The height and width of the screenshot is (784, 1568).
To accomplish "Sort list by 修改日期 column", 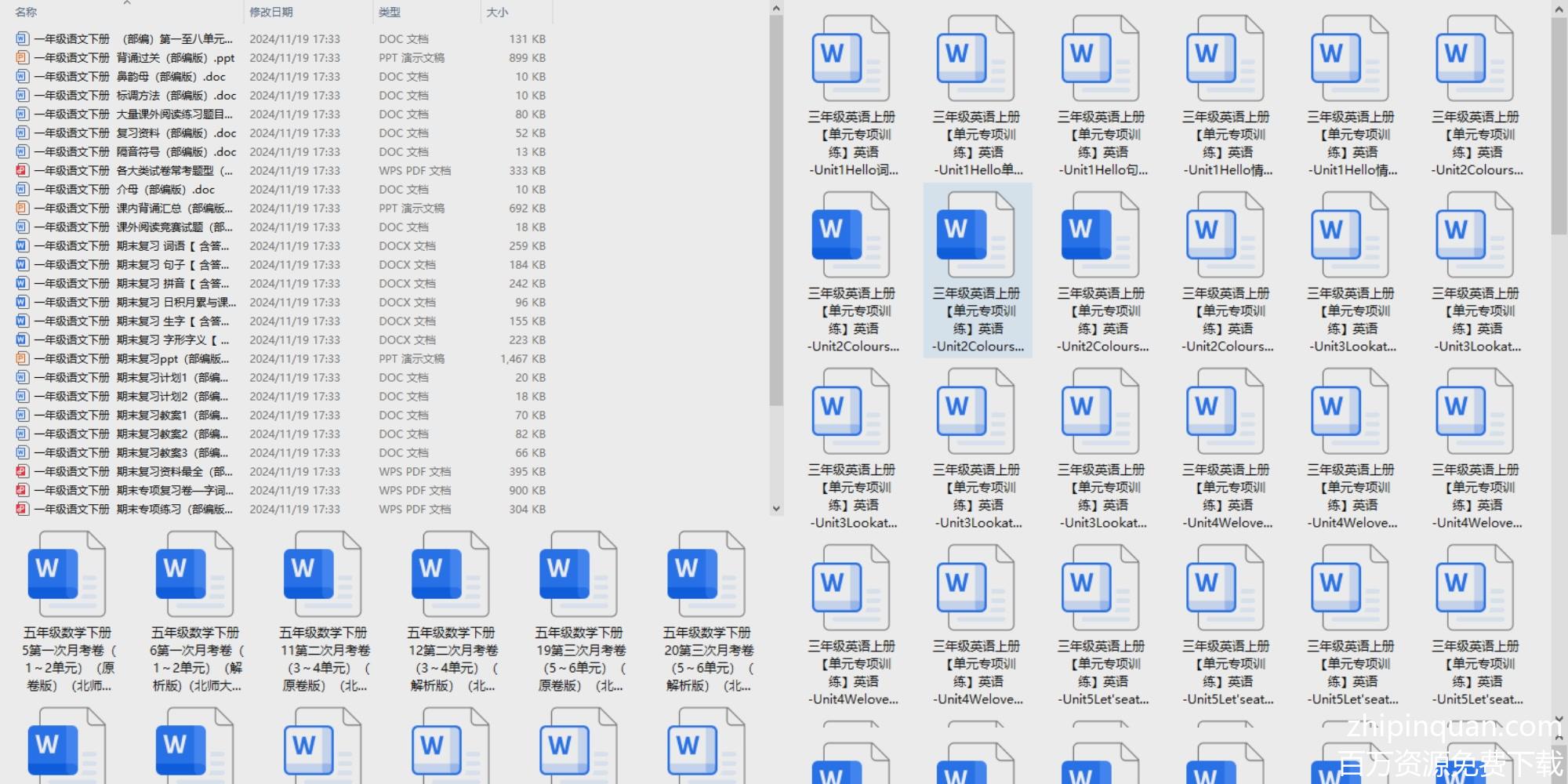I will (x=271, y=13).
